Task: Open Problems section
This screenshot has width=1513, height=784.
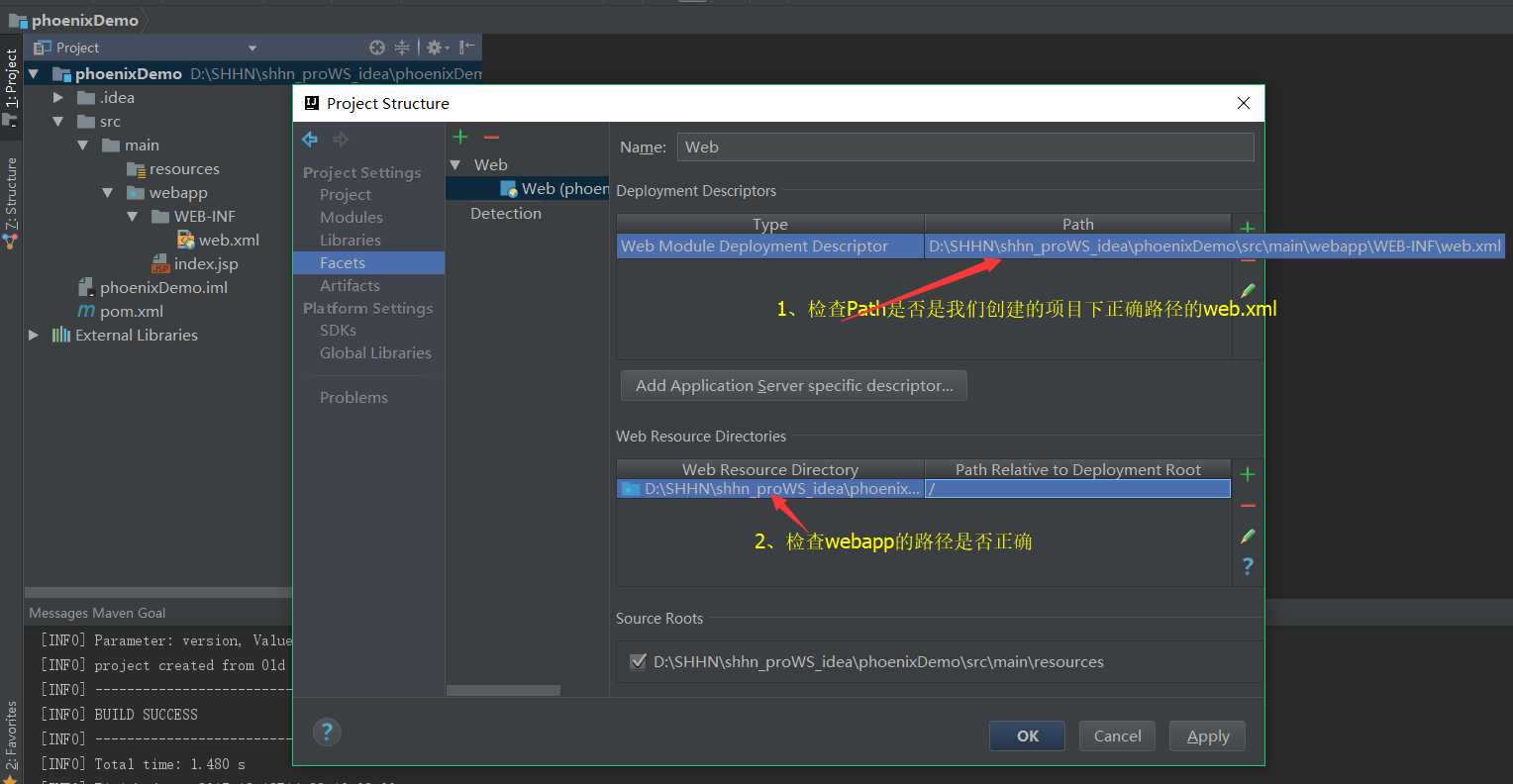Action: (353, 398)
